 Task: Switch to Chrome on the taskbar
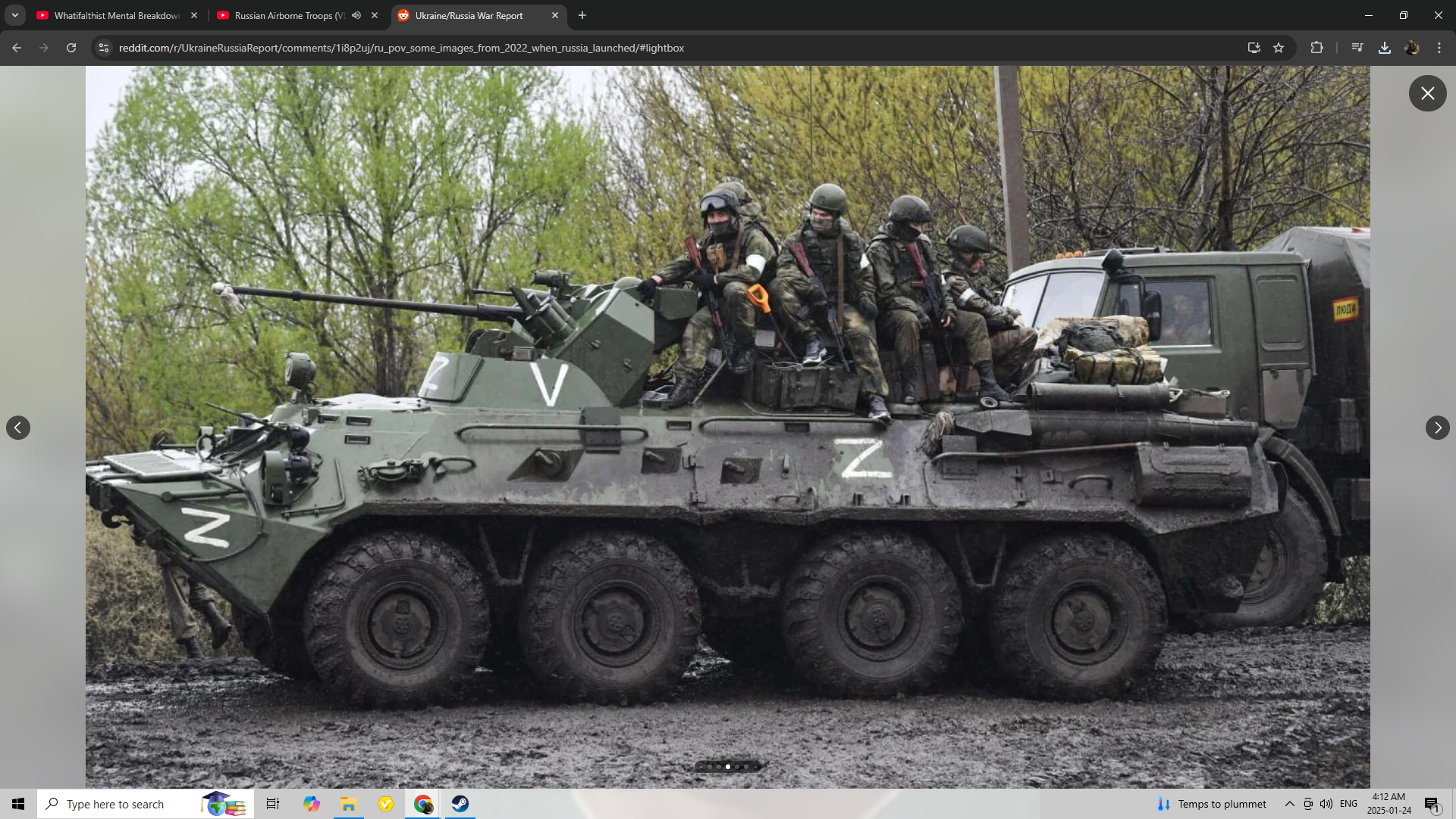(x=423, y=804)
